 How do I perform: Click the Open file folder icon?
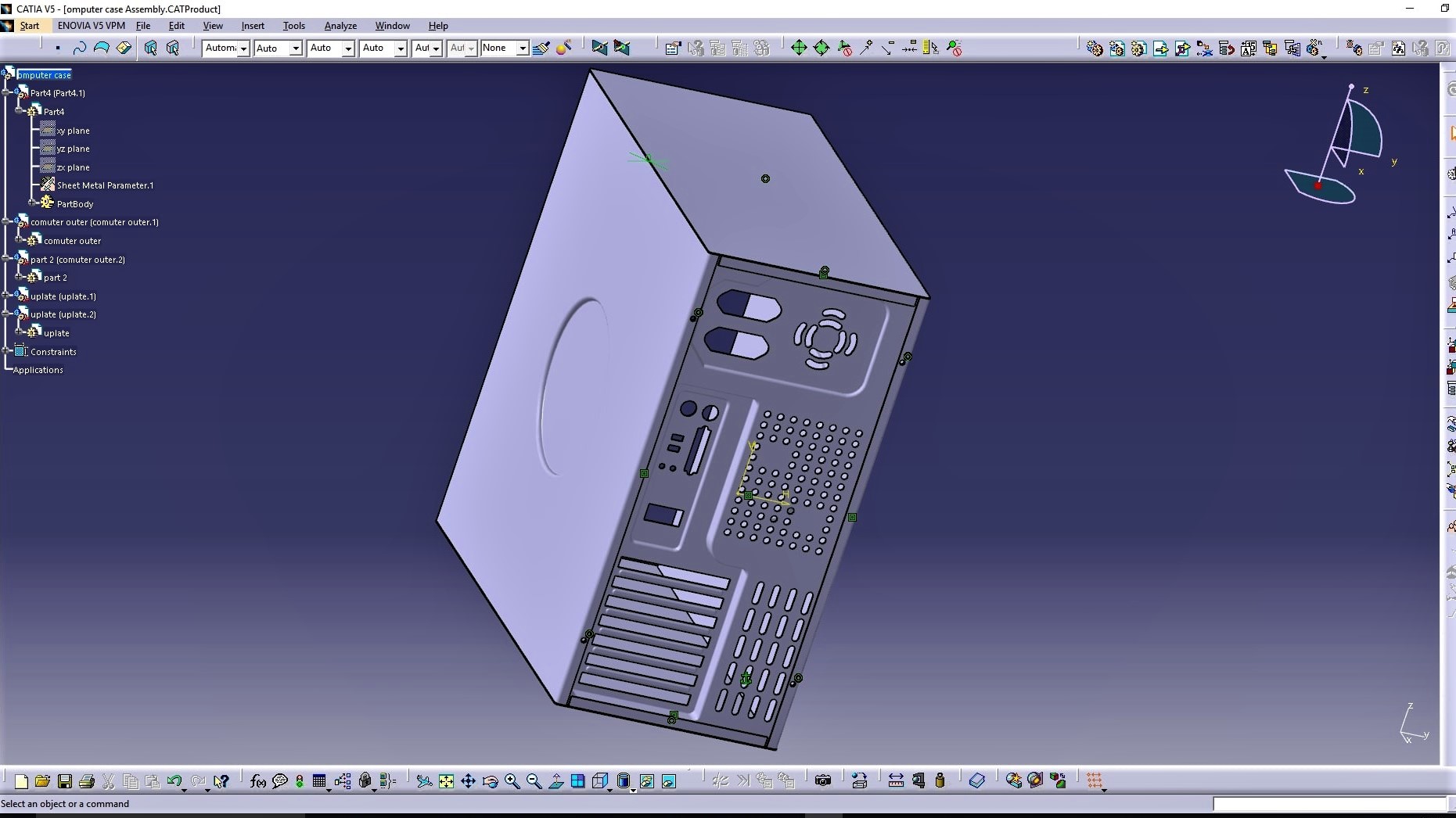(43, 780)
